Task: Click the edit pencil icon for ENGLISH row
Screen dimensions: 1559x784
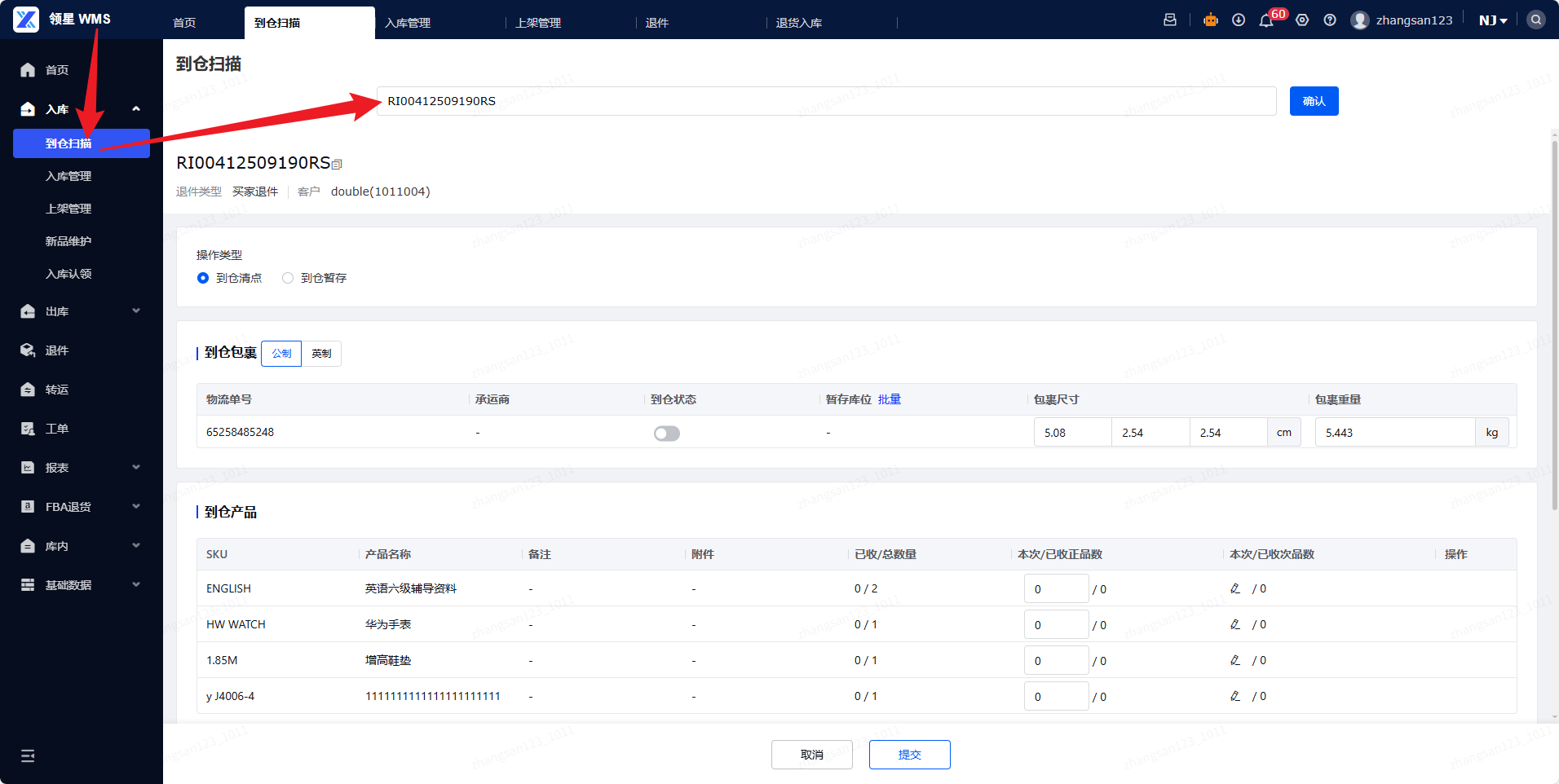Action: 1235,588
